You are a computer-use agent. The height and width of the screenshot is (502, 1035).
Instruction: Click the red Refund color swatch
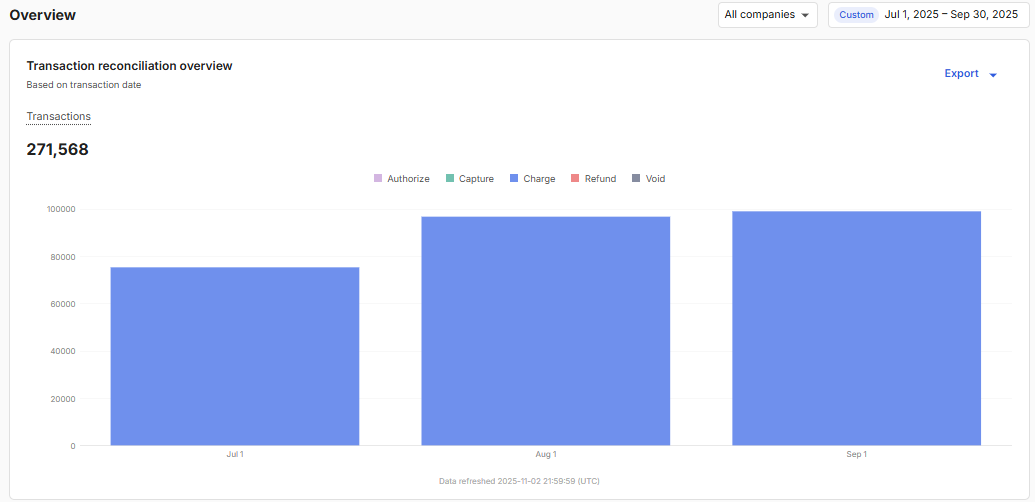tap(574, 178)
